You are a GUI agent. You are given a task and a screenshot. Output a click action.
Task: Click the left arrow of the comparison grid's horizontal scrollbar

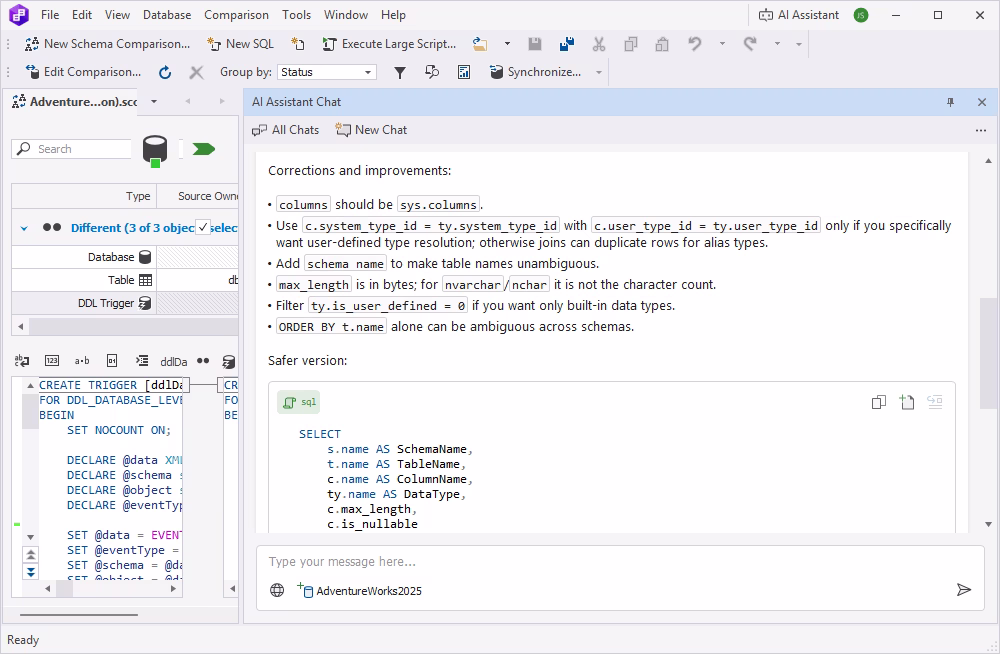tap(20, 327)
